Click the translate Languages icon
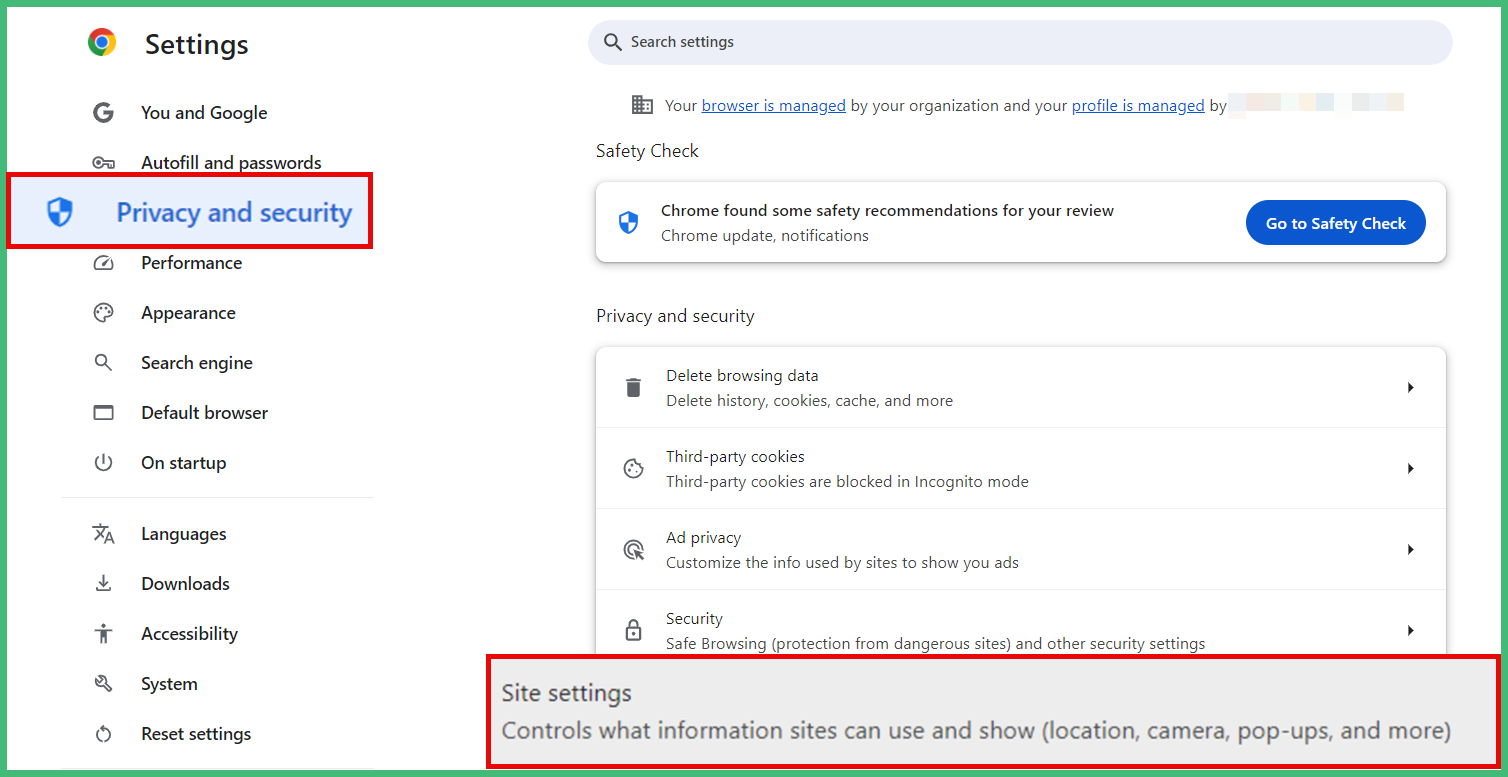This screenshot has width=1508, height=777. coord(103,534)
